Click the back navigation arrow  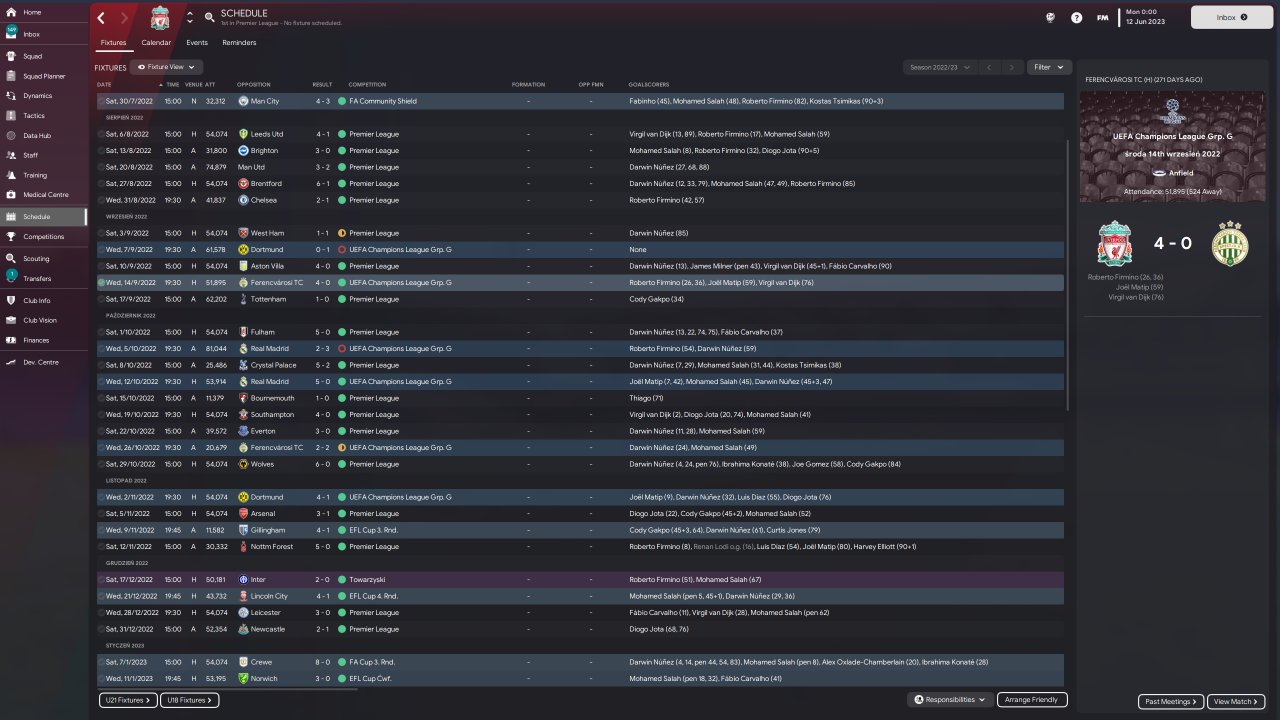tap(102, 18)
